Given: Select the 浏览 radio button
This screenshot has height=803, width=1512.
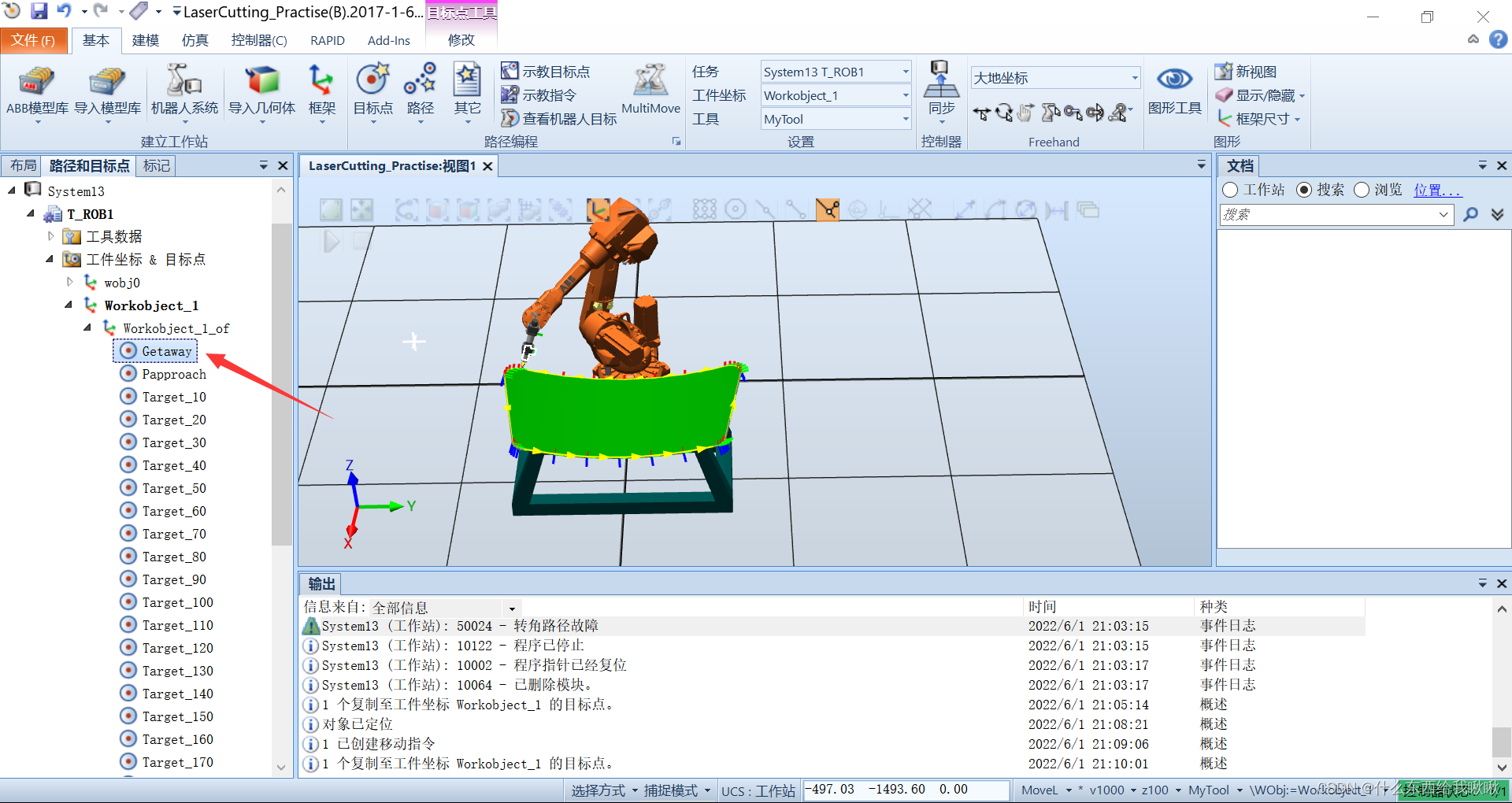Looking at the screenshot, I should pos(1362,190).
